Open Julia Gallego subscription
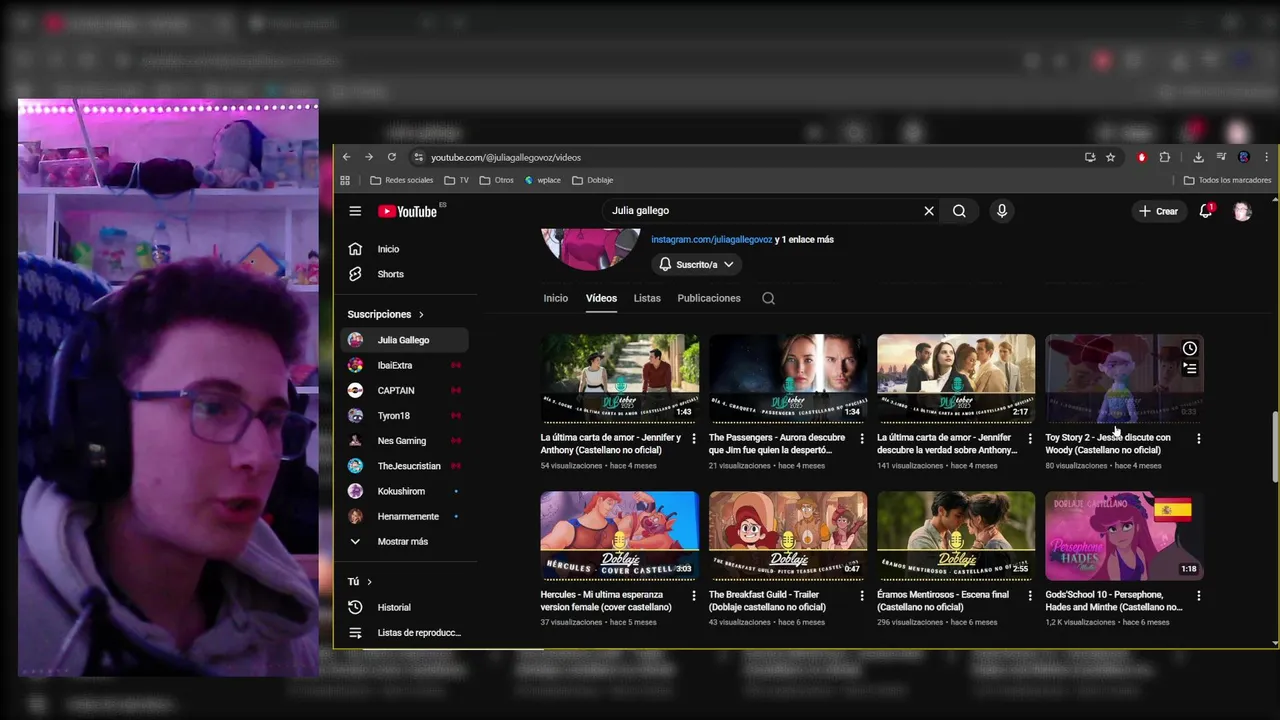The width and height of the screenshot is (1280, 720). pos(404,340)
